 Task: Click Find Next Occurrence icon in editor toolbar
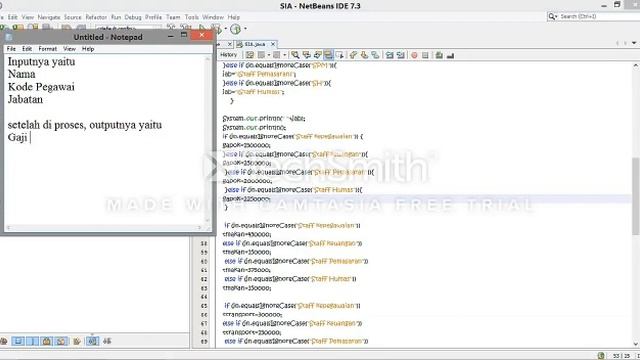(317, 55)
